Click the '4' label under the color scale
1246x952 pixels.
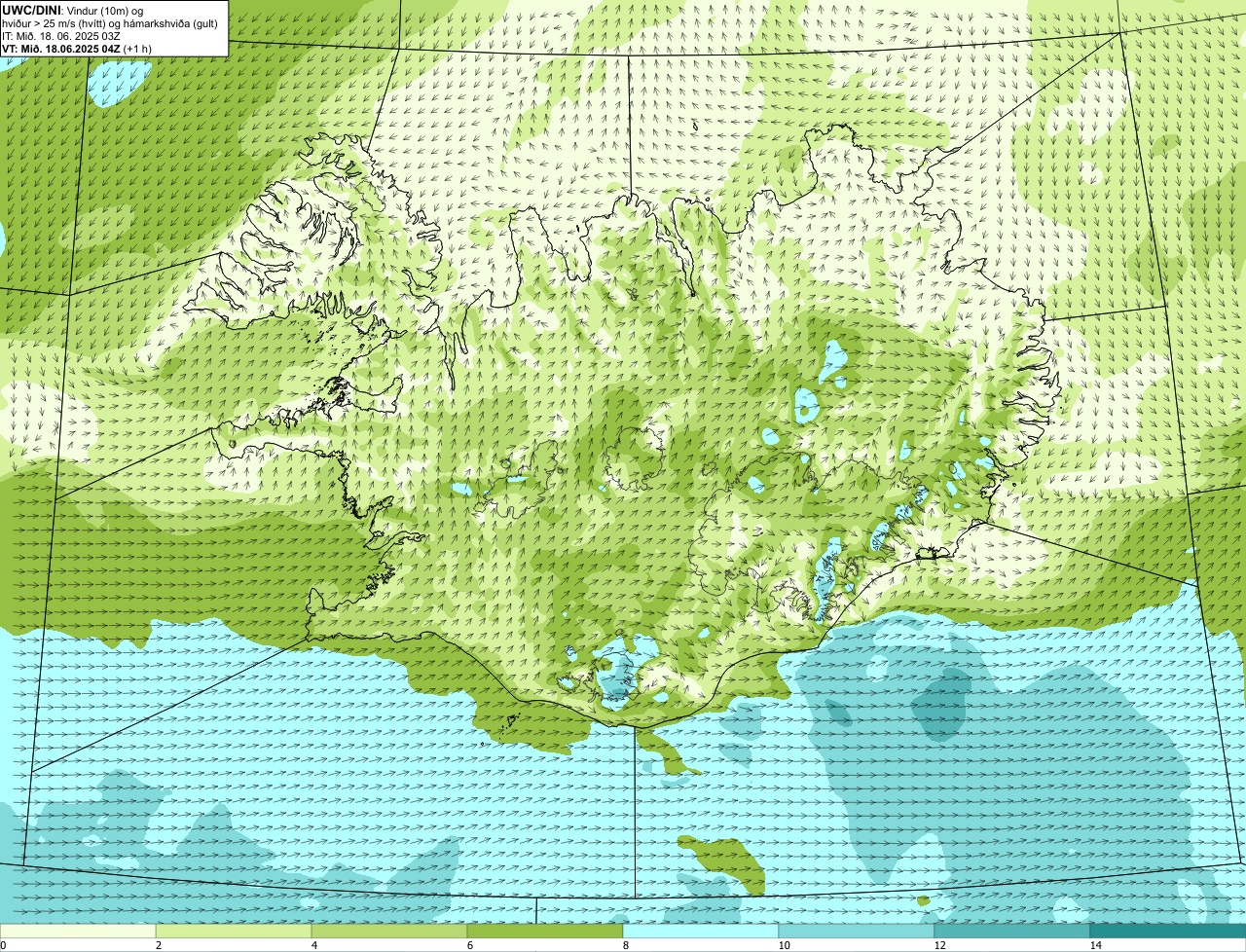tap(313, 945)
